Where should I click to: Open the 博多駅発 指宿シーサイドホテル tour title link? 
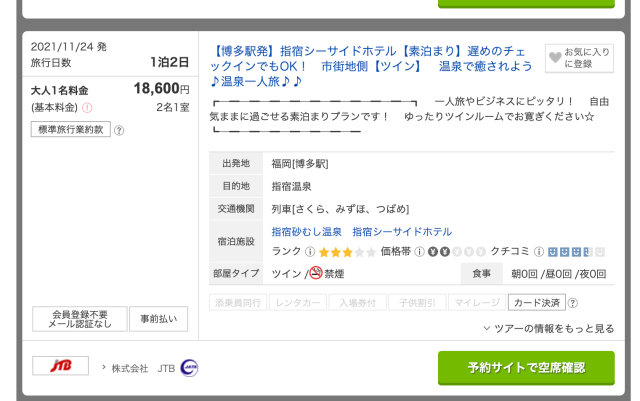(371, 66)
